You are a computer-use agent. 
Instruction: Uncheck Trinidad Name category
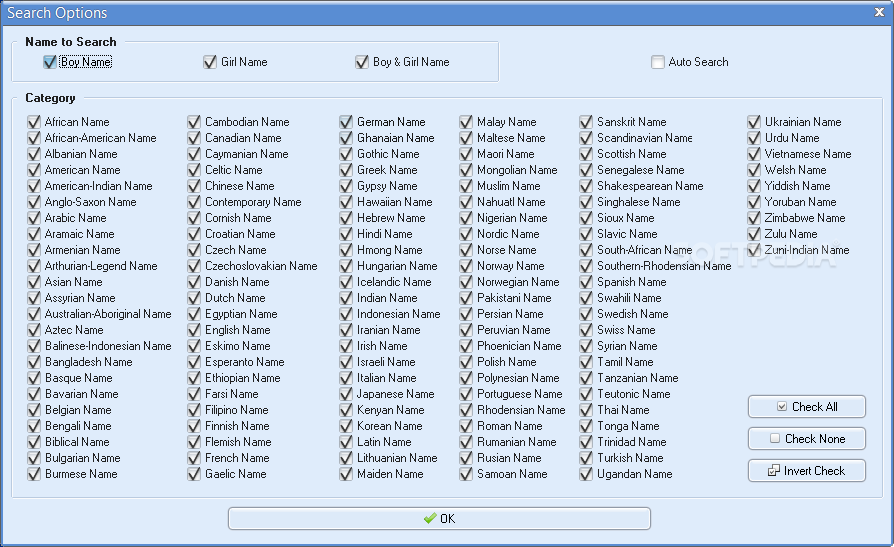click(586, 442)
